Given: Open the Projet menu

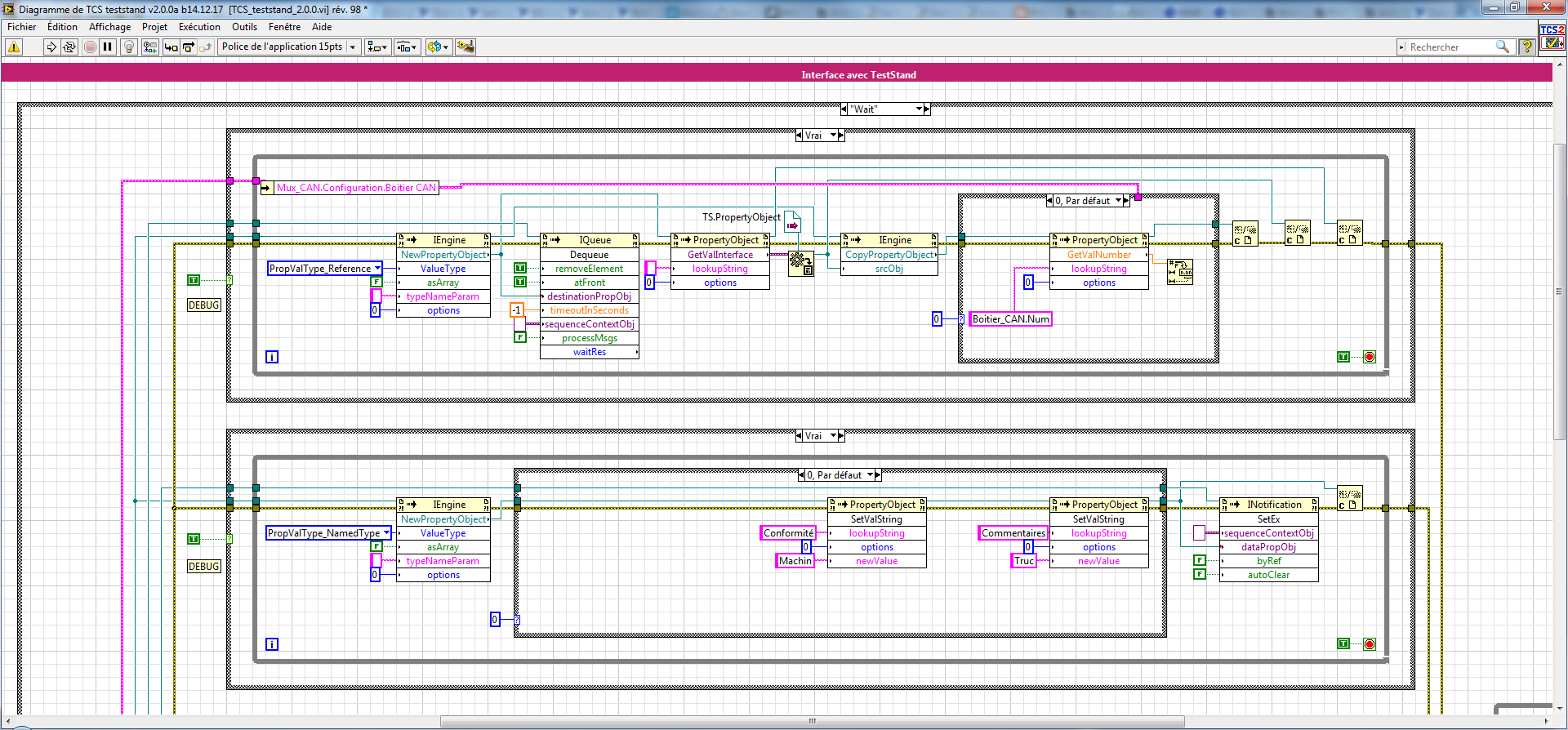Looking at the screenshot, I should click(154, 27).
